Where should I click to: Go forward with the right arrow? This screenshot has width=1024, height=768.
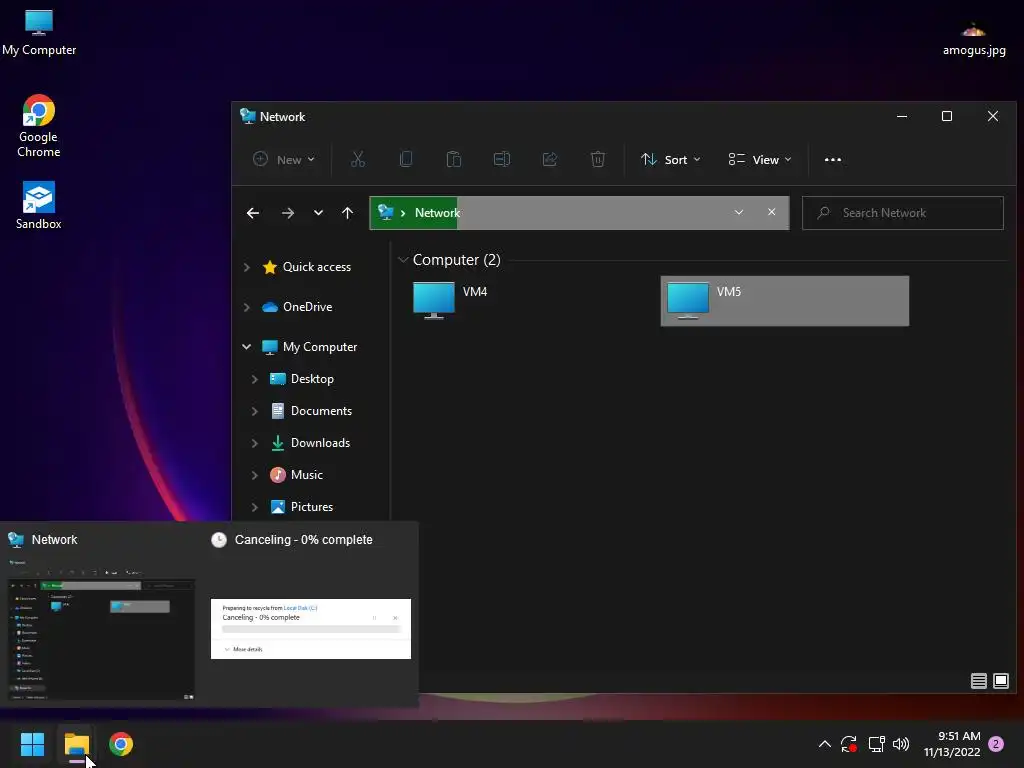pyautogui.click(x=287, y=213)
